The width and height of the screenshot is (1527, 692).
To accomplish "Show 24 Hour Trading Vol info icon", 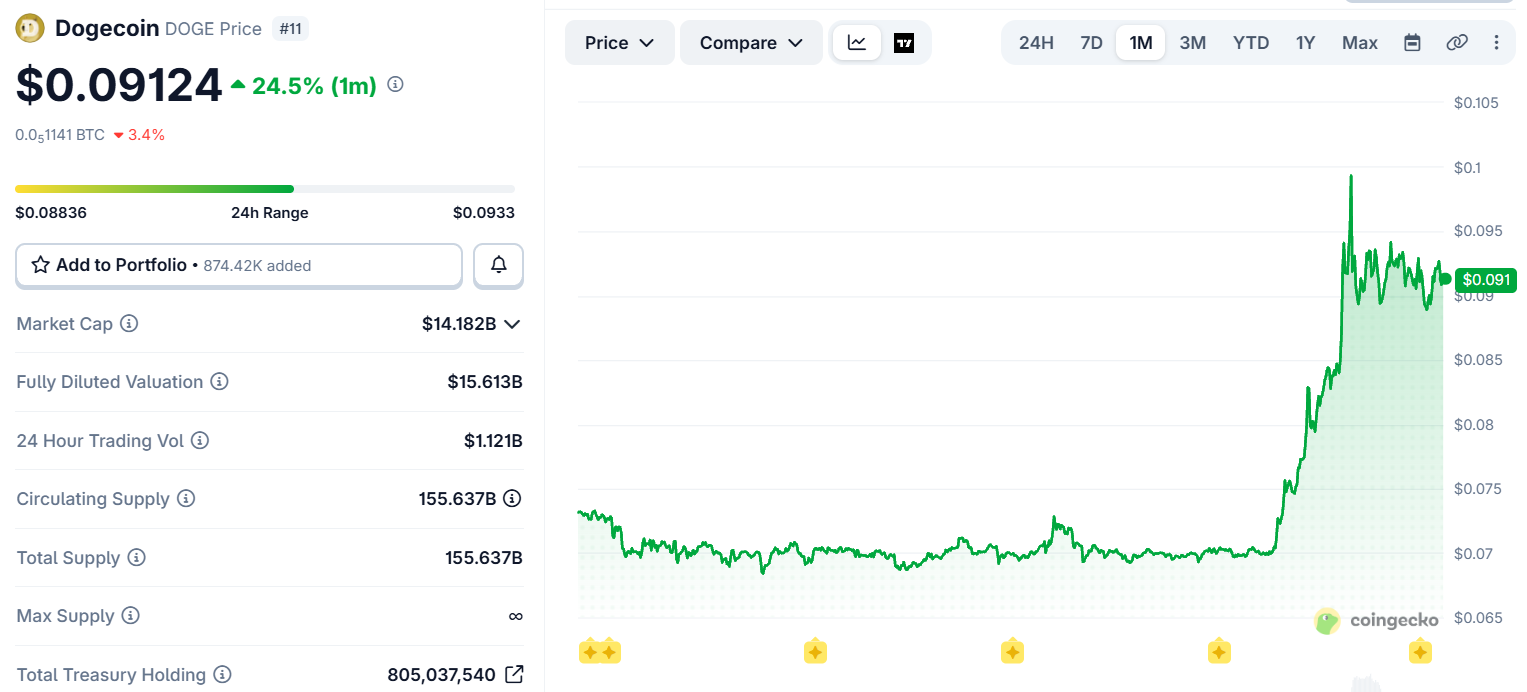I will tap(200, 440).
